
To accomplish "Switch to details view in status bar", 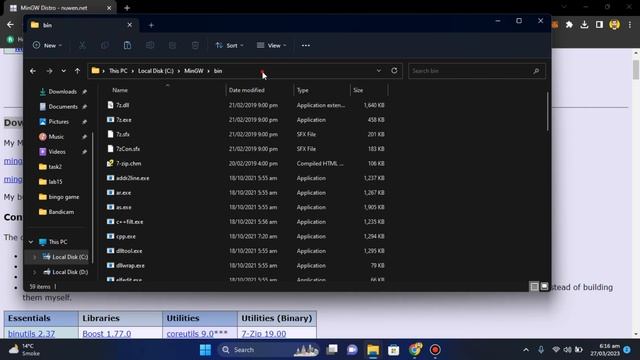I will [534, 287].
